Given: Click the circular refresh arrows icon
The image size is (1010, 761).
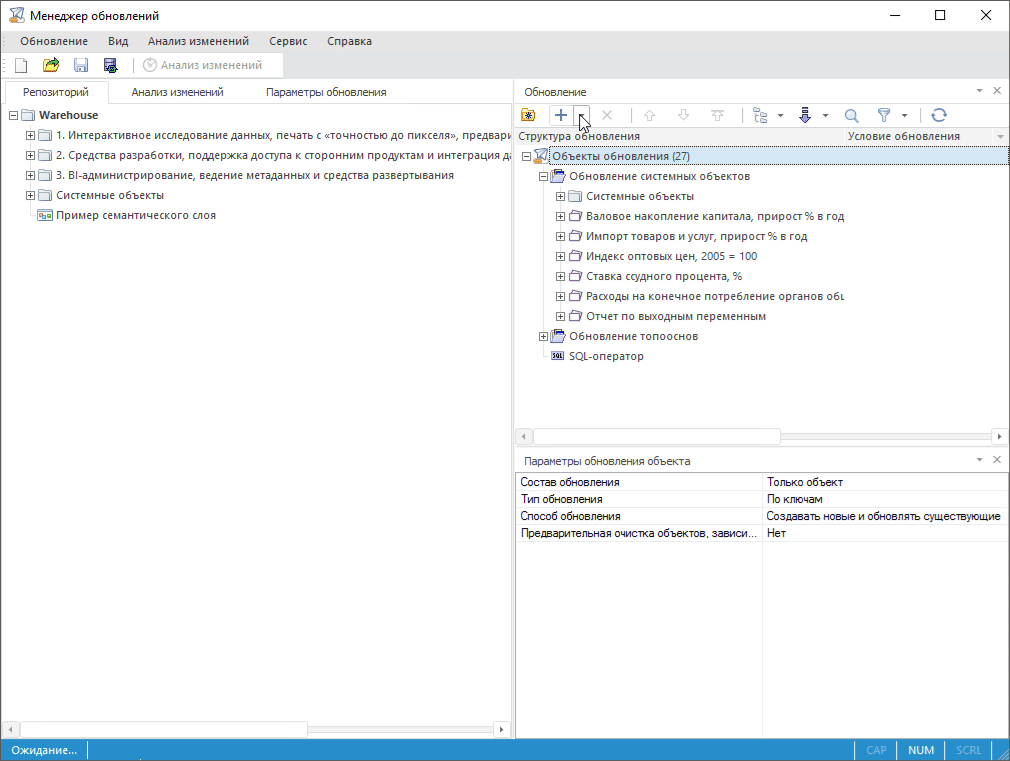Looking at the screenshot, I should click(939, 115).
